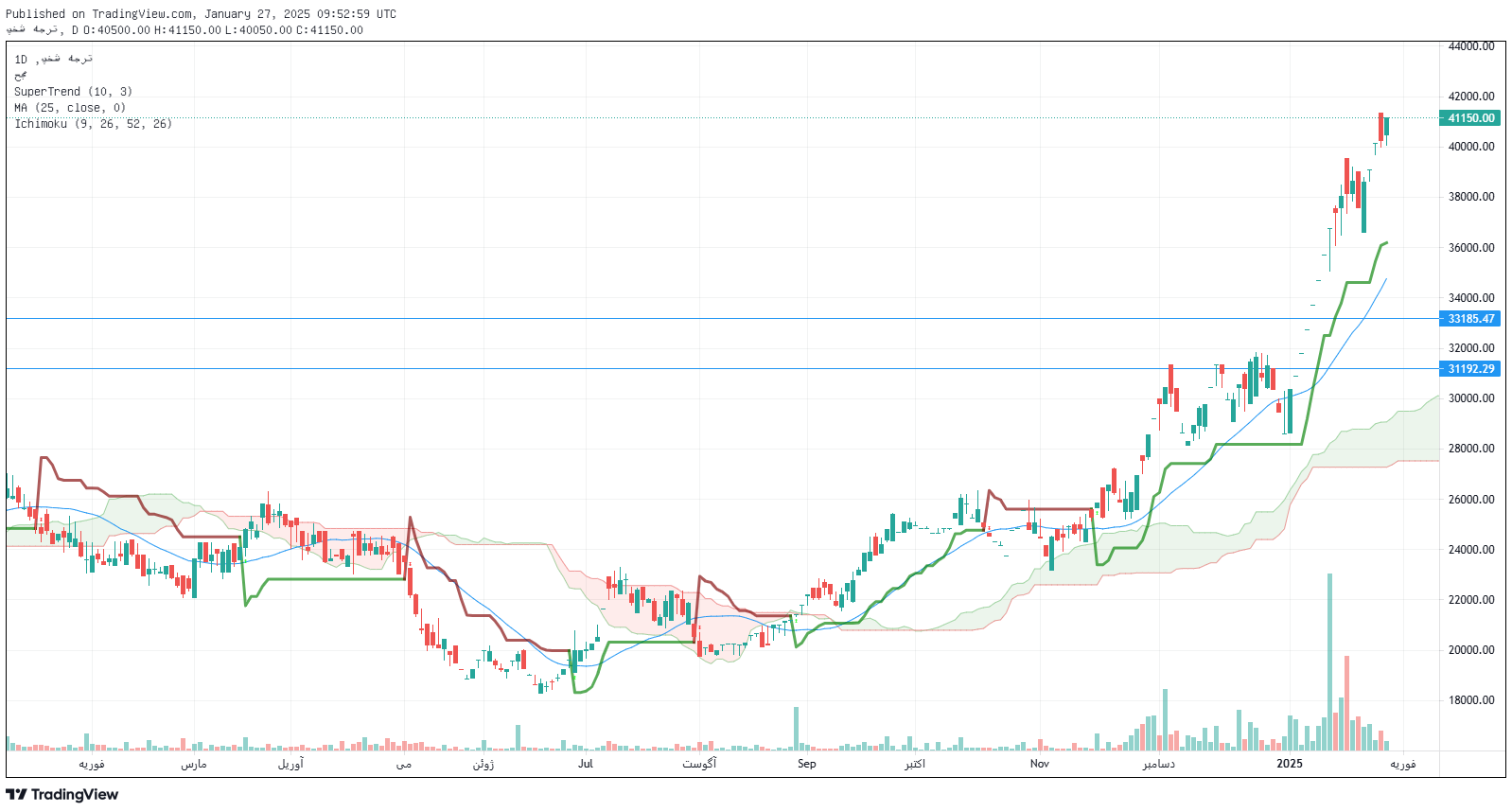Click the 38000.00 price axis label
The image size is (1512, 812).
click(1471, 197)
